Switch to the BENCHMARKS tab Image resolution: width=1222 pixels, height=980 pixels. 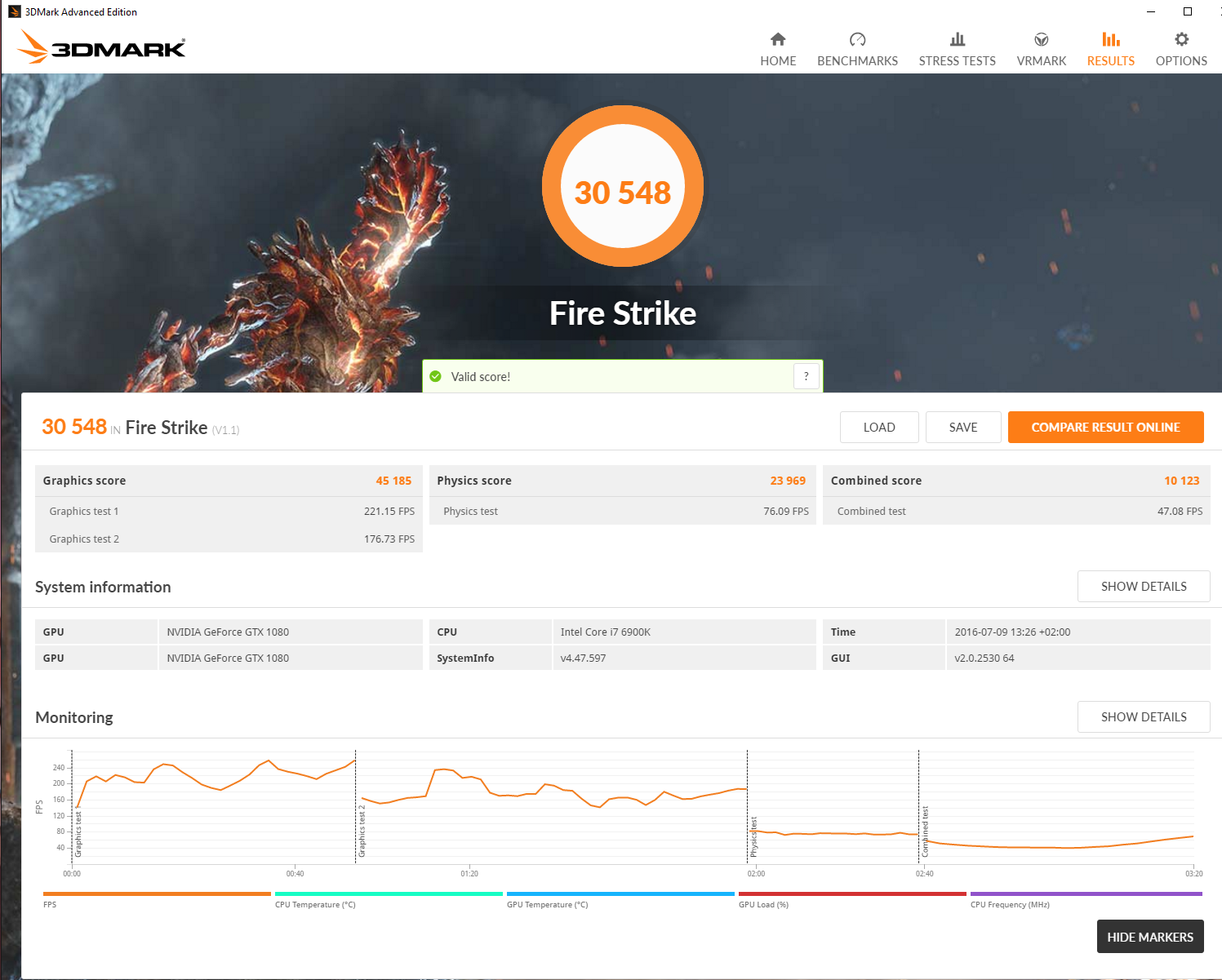(x=857, y=61)
